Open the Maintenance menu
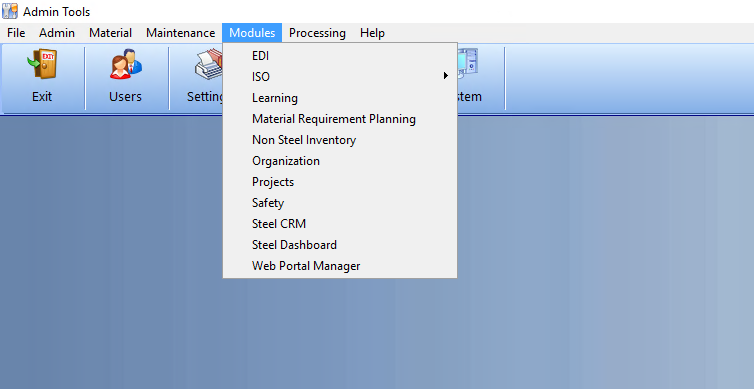This screenshot has width=754, height=389. pos(180,33)
